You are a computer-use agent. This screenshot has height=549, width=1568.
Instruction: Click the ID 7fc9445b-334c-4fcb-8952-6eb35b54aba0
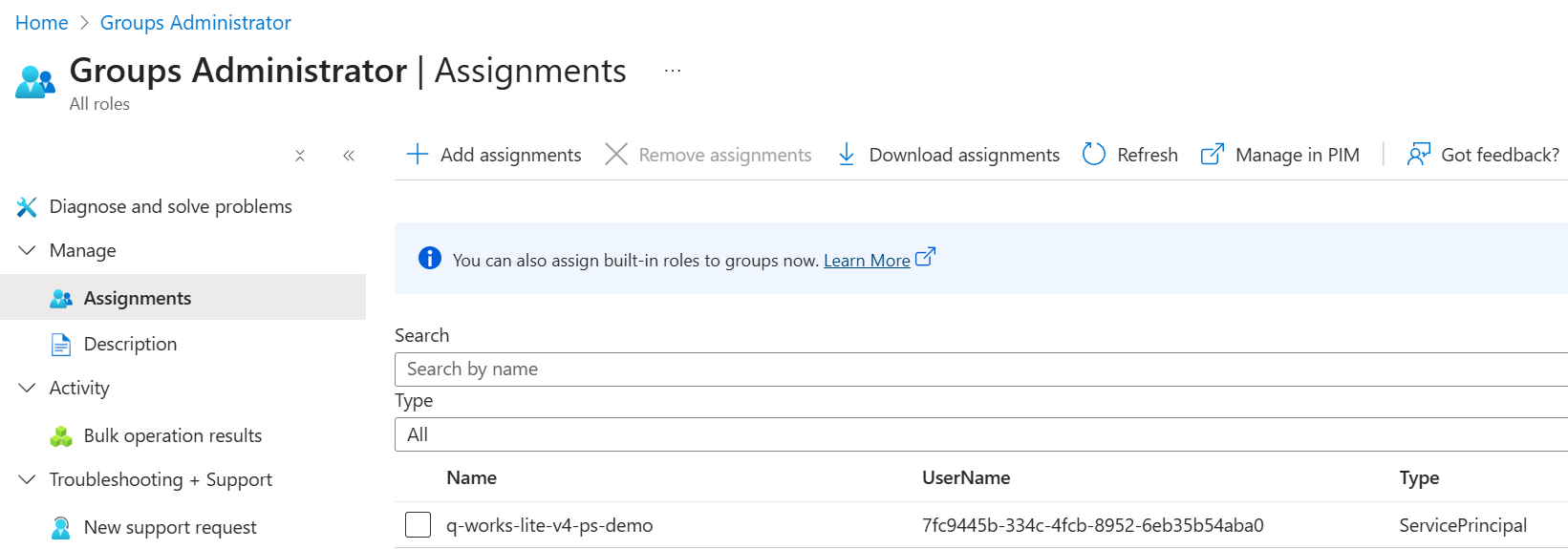pos(1092,525)
